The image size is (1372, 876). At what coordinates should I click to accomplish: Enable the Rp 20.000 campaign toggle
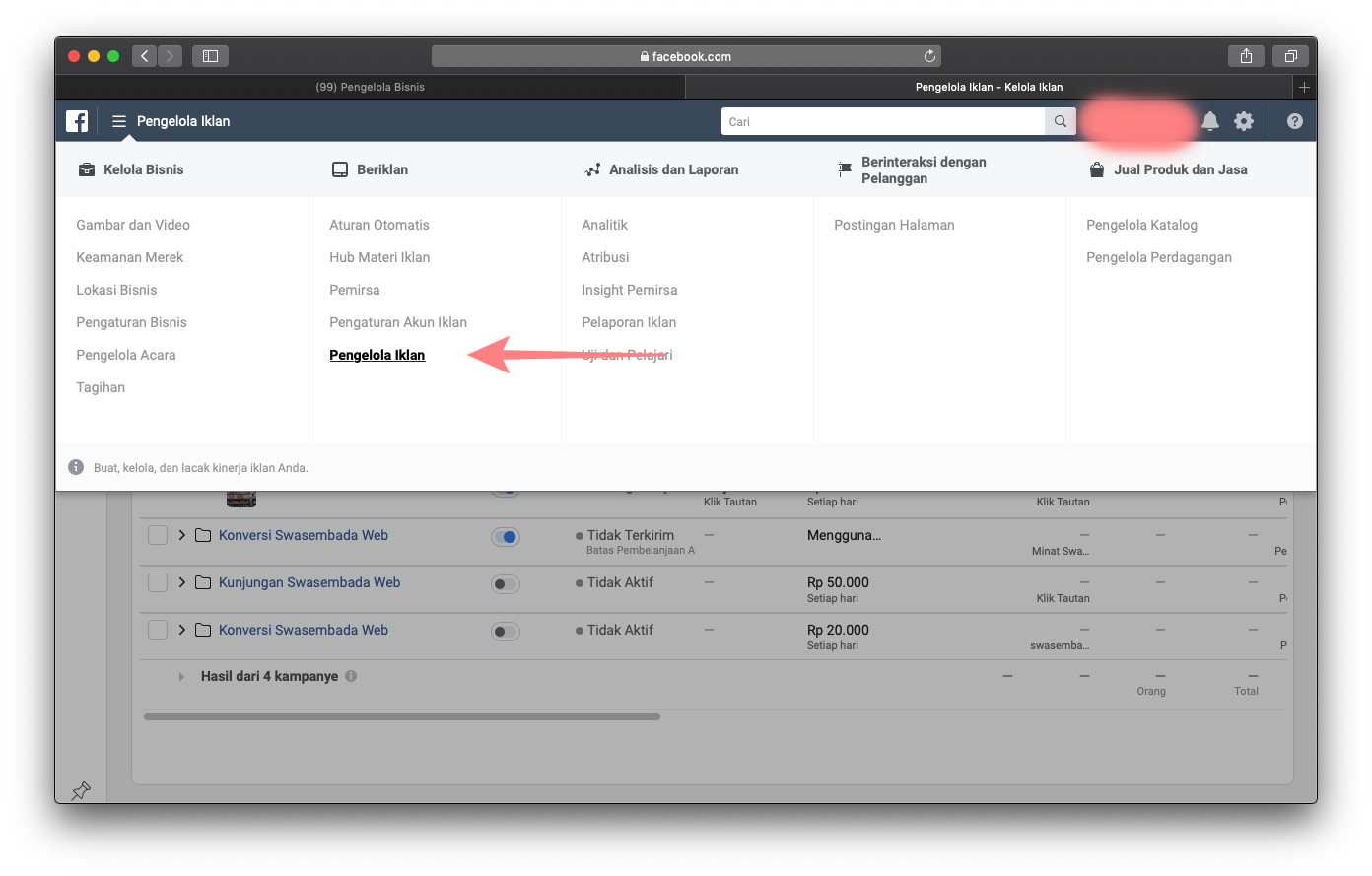tap(506, 632)
